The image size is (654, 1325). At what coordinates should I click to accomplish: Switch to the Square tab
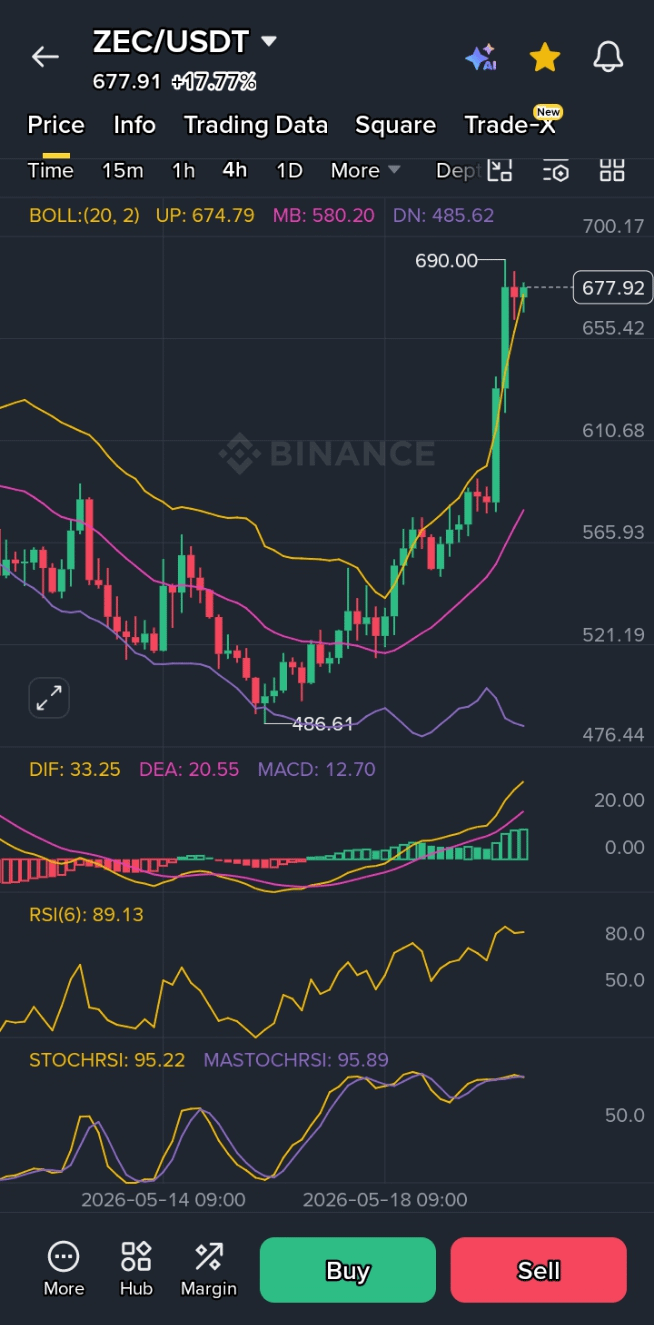click(396, 125)
